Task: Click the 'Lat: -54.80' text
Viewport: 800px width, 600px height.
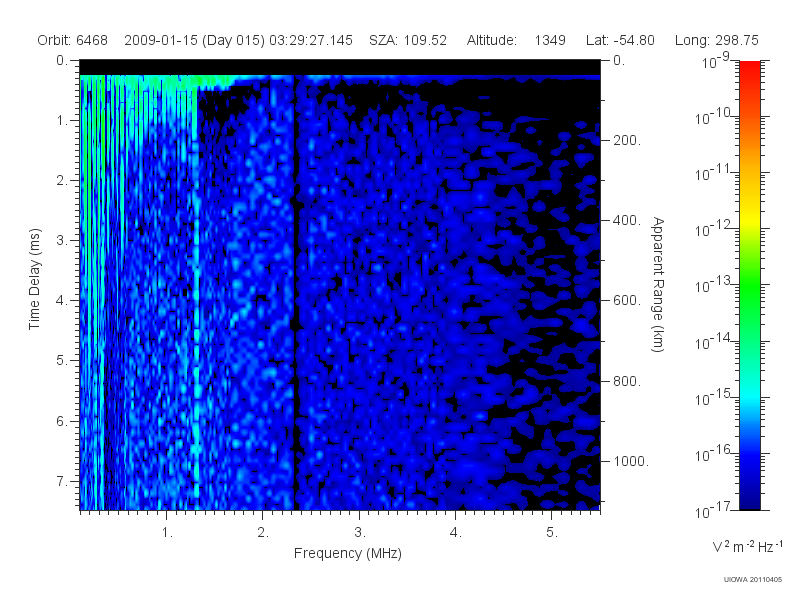Action: (620, 40)
